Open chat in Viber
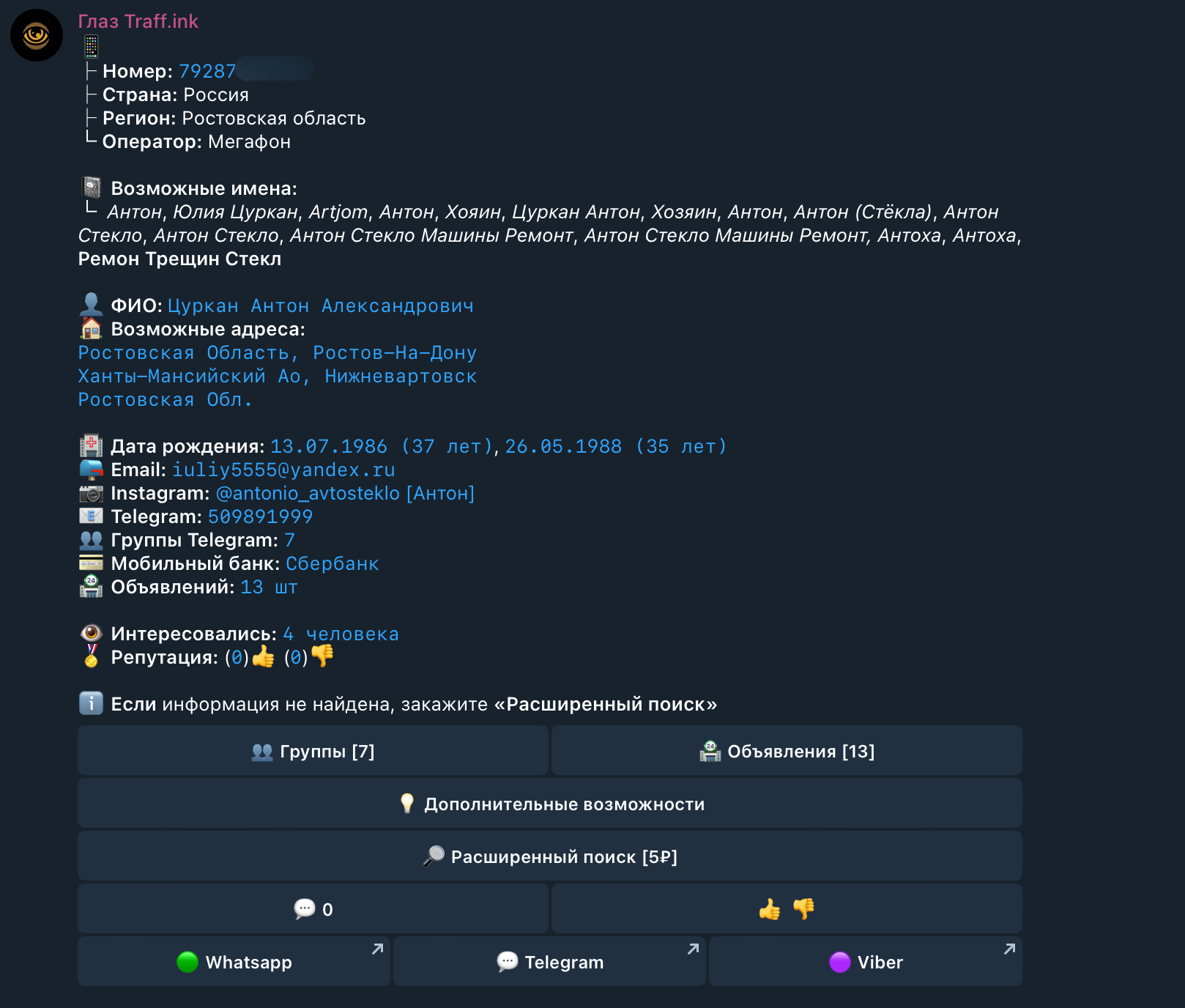1185x1008 pixels. click(x=865, y=962)
